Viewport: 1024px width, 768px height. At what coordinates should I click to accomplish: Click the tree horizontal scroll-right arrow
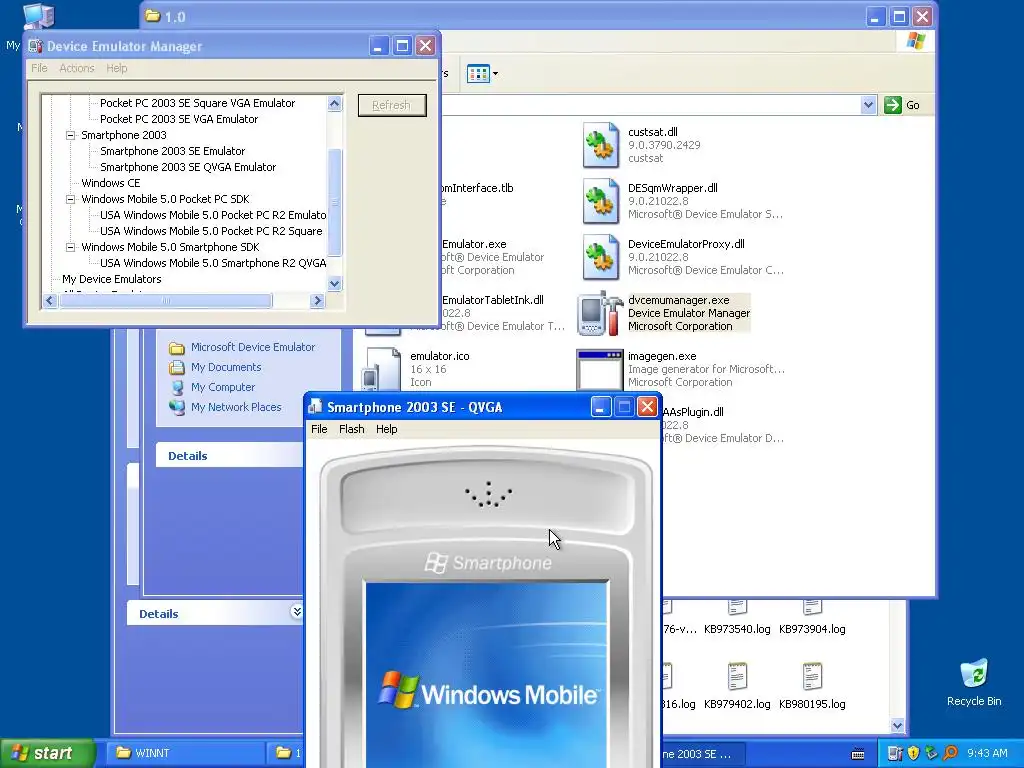tap(317, 300)
